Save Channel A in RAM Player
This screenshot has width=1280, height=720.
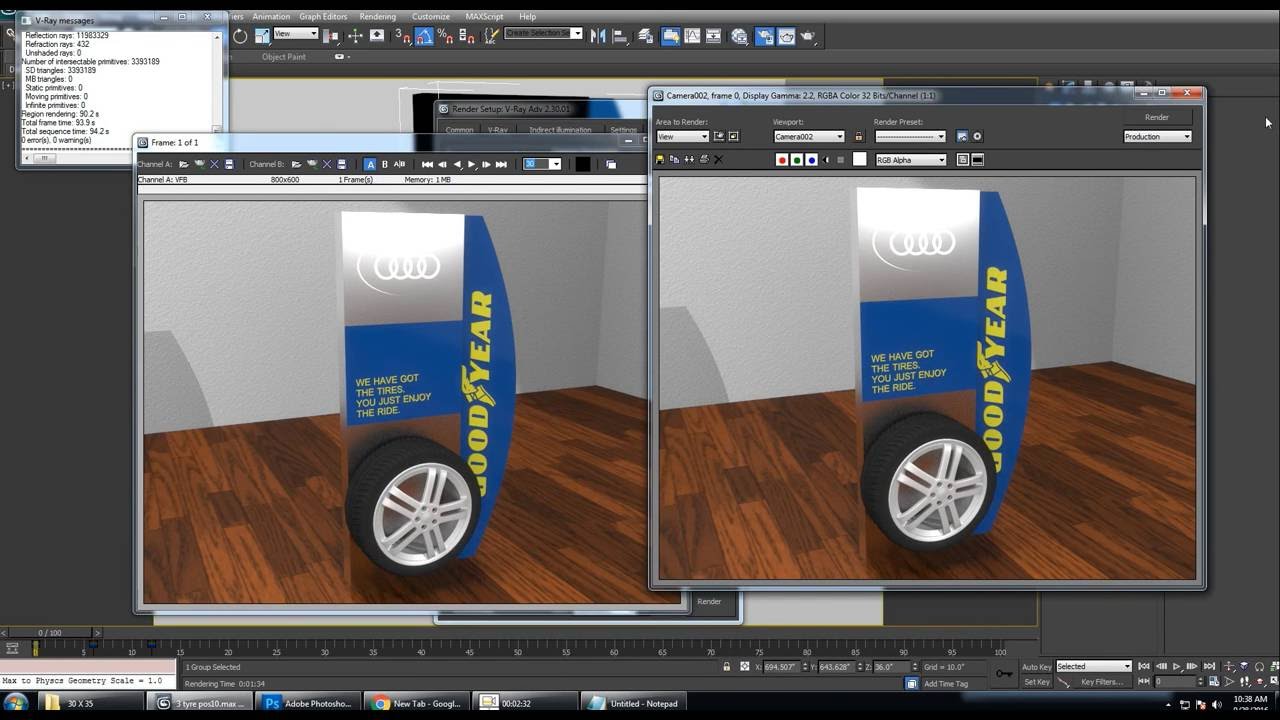pos(228,164)
